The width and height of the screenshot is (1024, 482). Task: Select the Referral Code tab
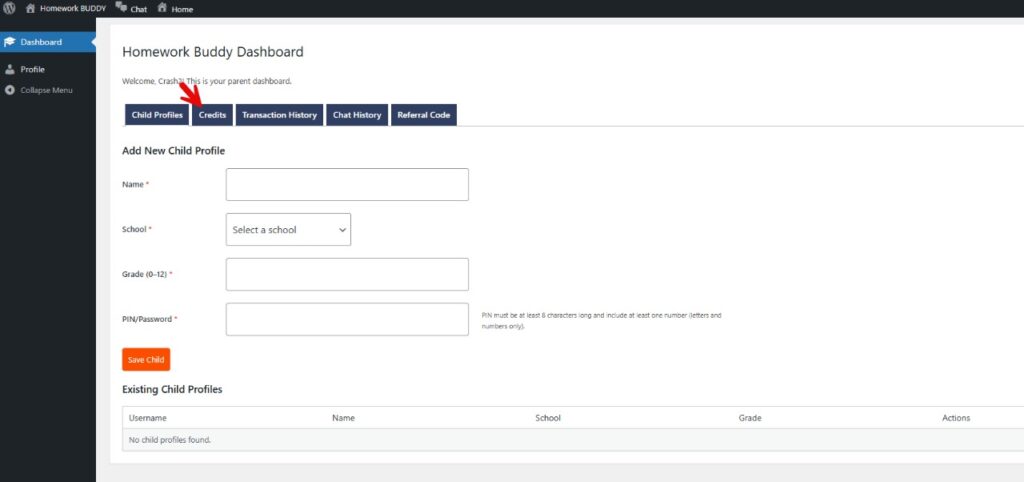point(424,115)
